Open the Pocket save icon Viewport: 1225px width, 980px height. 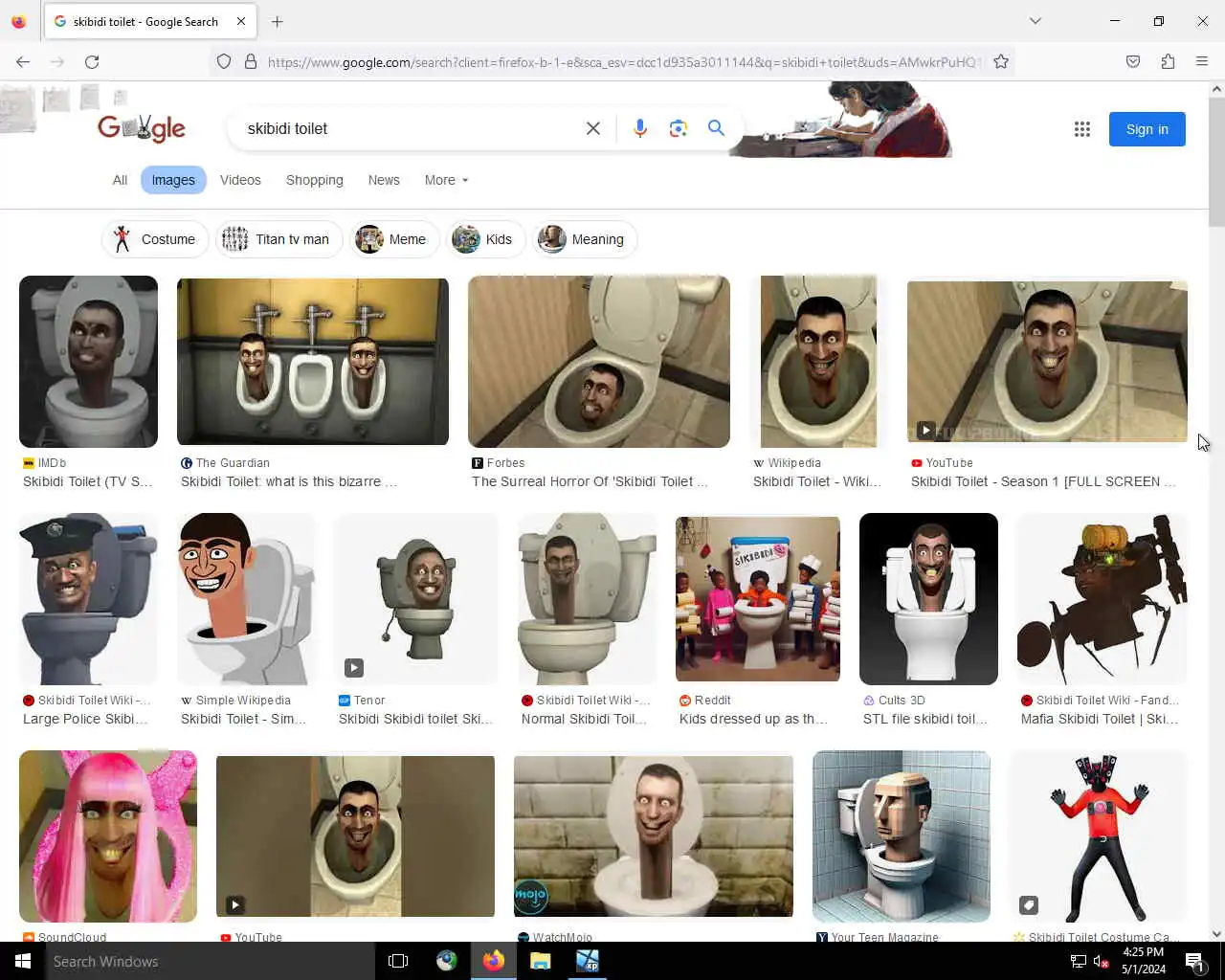click(1133, 61)
